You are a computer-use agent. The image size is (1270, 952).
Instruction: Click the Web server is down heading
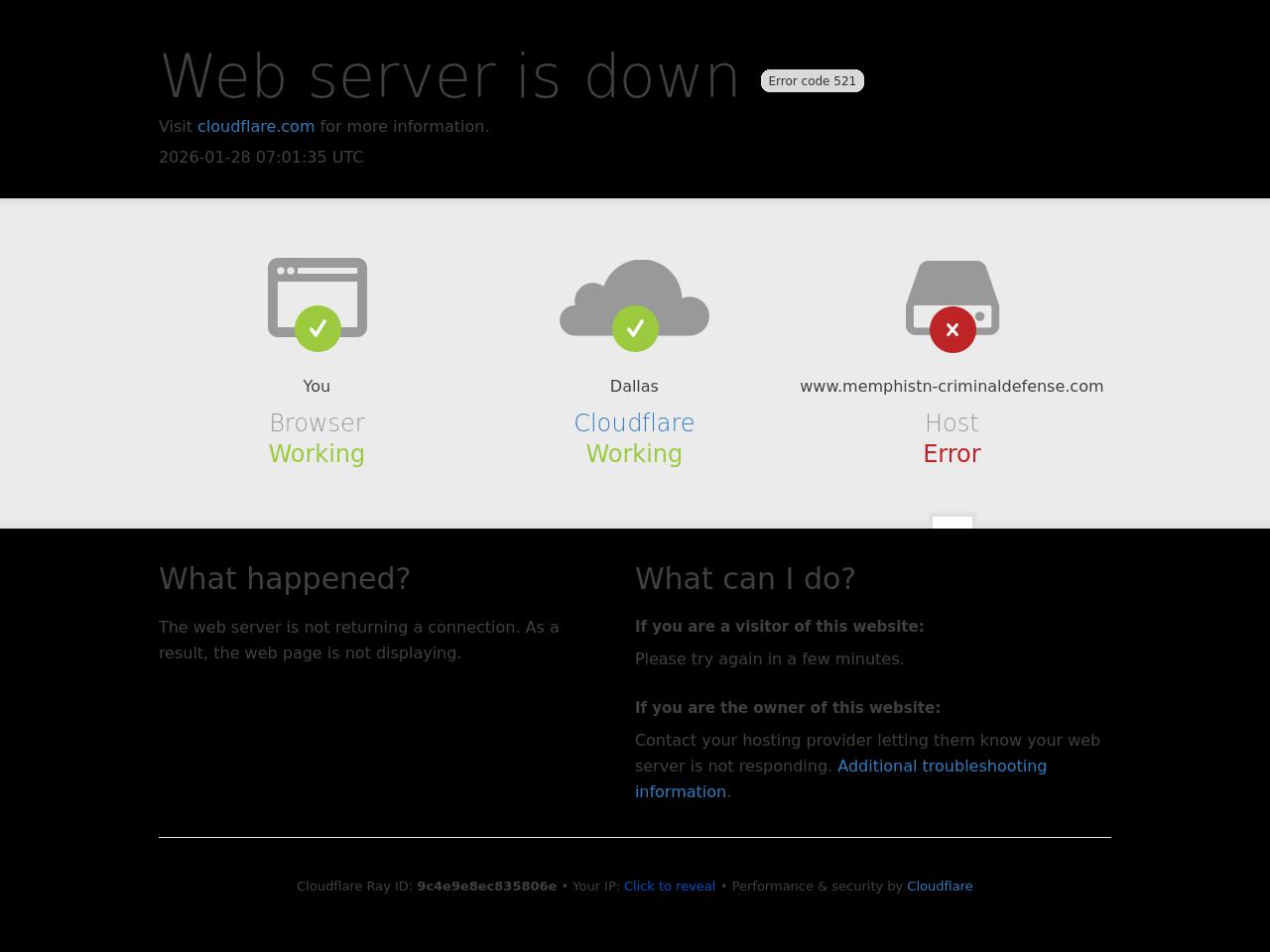[x=450, y=76]
